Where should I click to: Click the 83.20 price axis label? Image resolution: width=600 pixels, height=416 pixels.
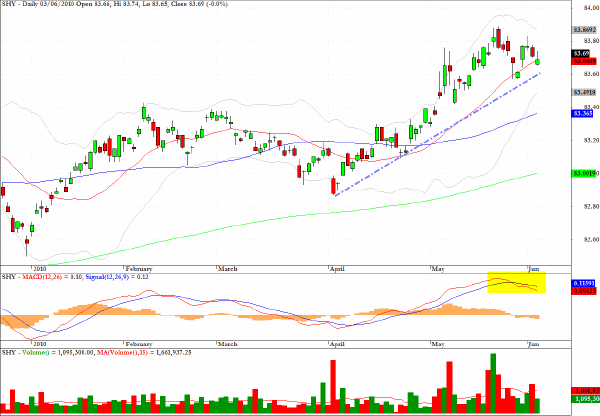point(591,140)
